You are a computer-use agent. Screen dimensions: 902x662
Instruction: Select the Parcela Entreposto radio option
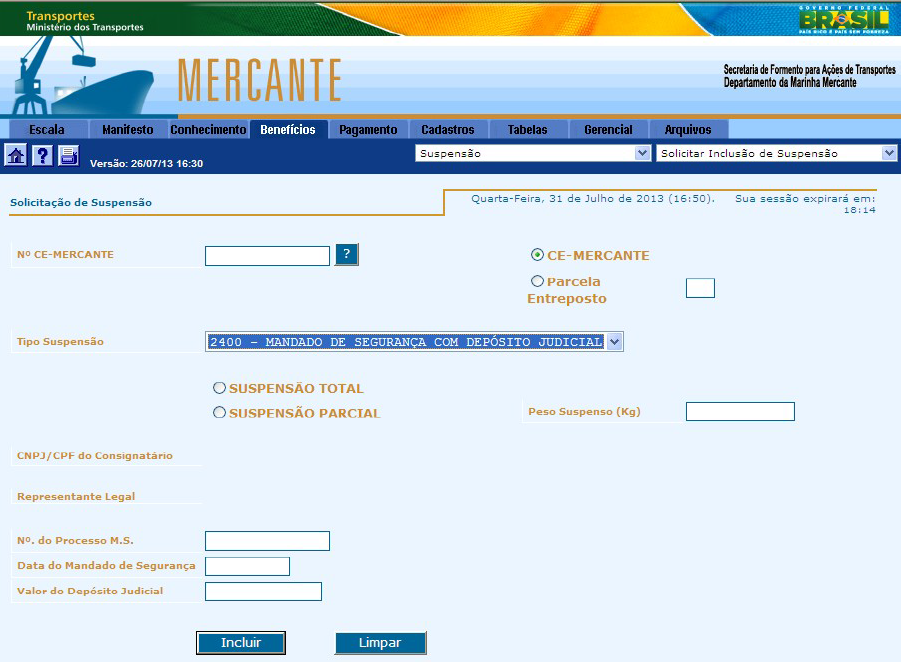[537, 281]
